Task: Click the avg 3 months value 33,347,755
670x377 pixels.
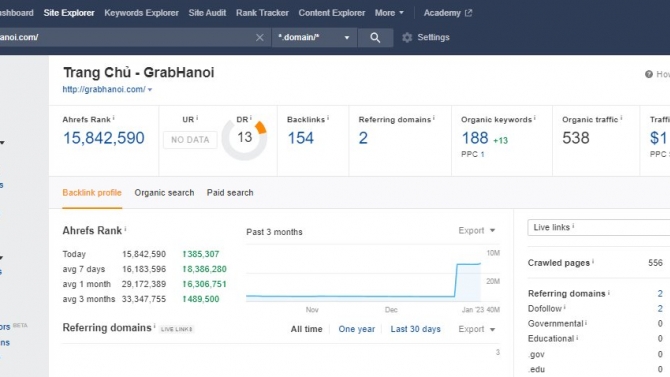Action: (144, 299)
